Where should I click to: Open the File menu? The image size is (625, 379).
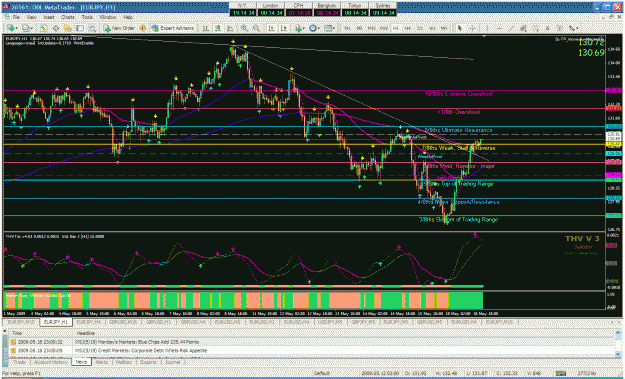(16, 18)
